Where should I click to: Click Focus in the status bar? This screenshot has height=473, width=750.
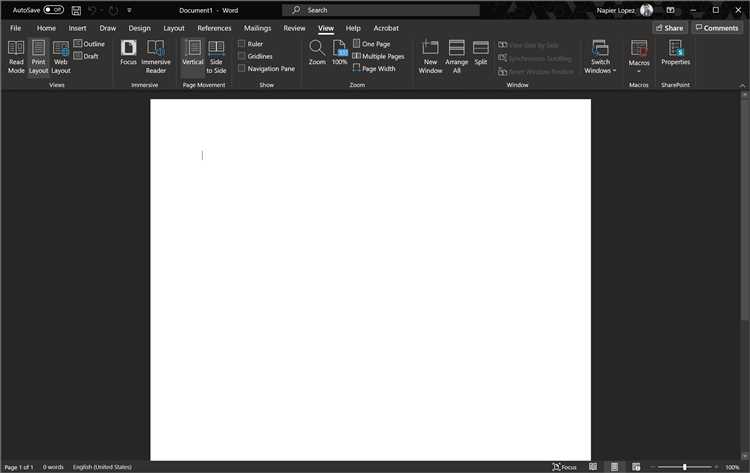[x=564, y=467]
